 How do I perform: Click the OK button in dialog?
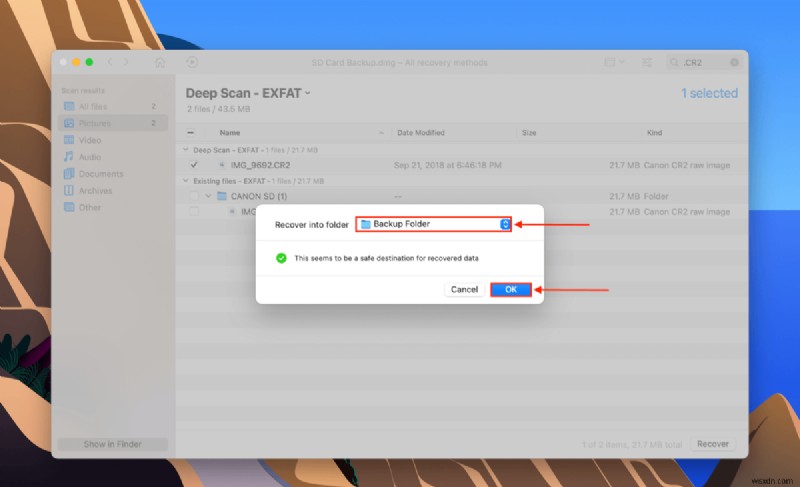tap(511, 290)
